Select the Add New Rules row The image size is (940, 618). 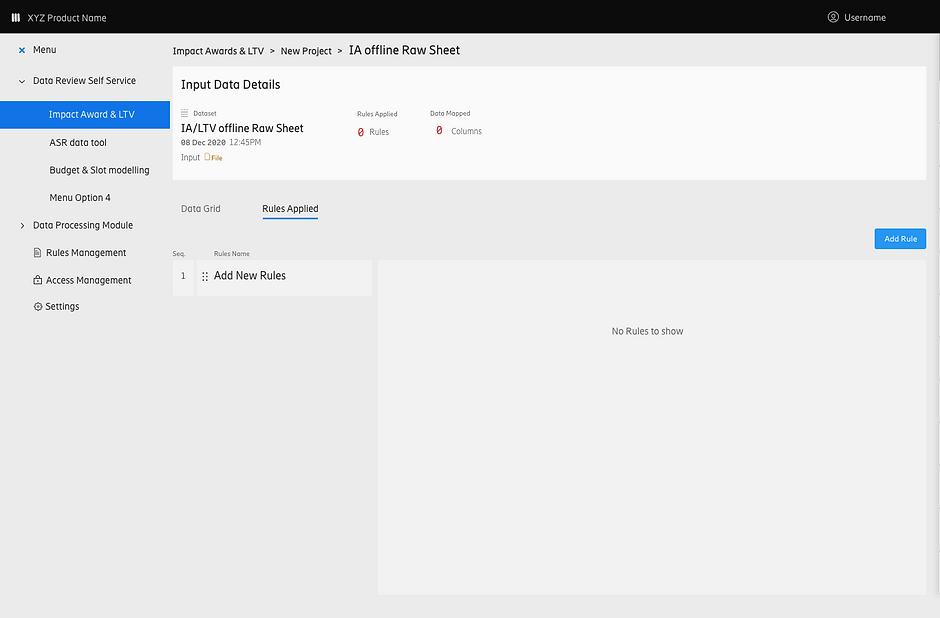pyautogui.click(x=284, y=278)
